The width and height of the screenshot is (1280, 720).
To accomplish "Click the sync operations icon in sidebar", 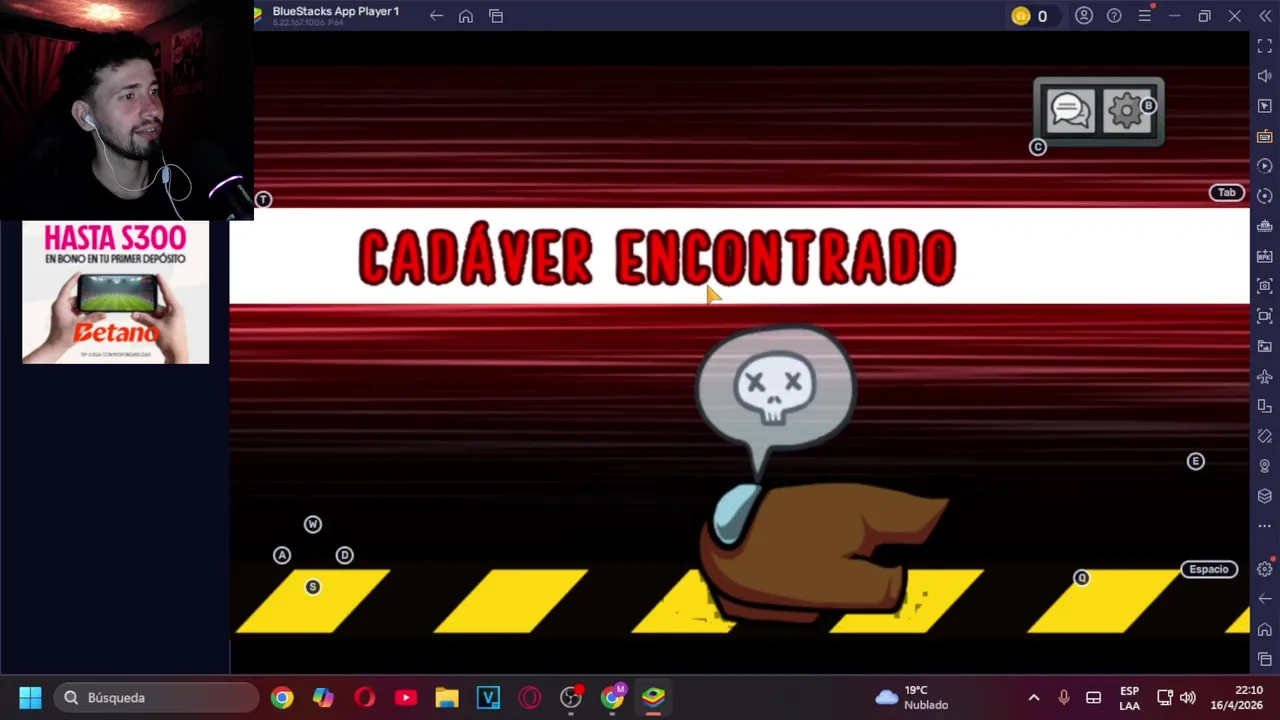I will pos(1265,196).
